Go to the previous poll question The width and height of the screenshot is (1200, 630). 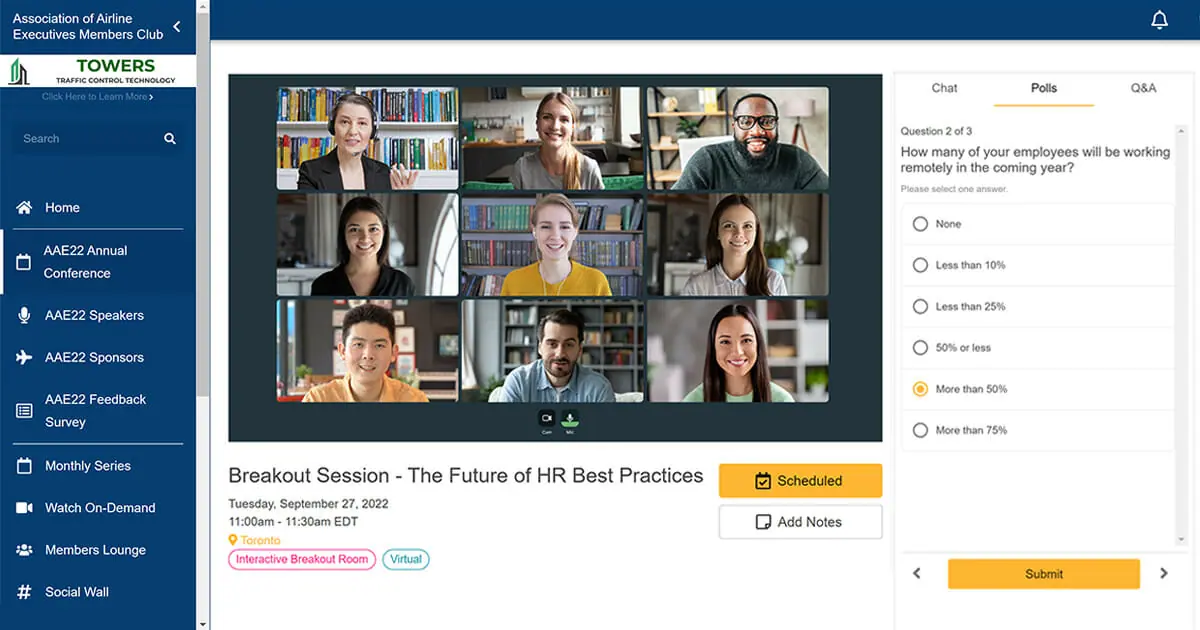917,574
